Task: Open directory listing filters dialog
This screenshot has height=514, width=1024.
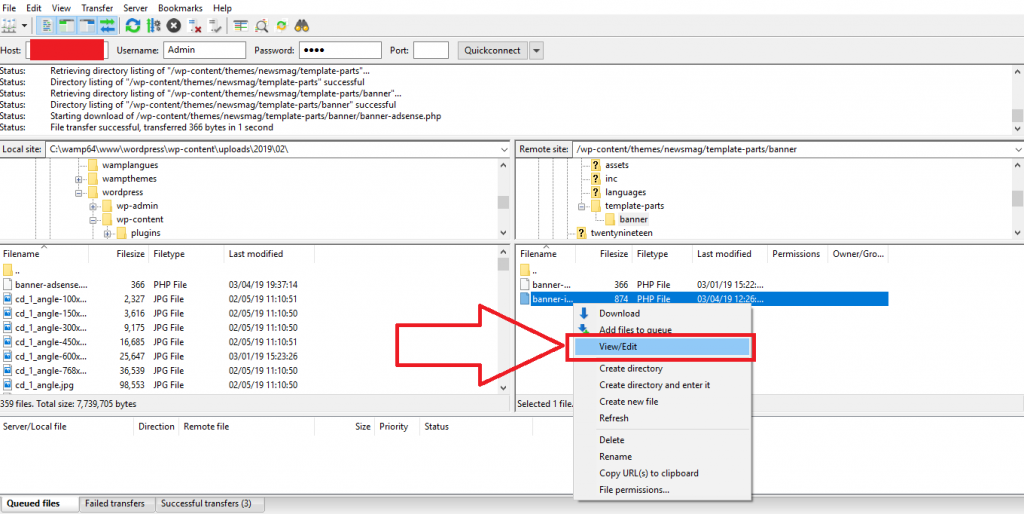Action: [x=241, y=25]
